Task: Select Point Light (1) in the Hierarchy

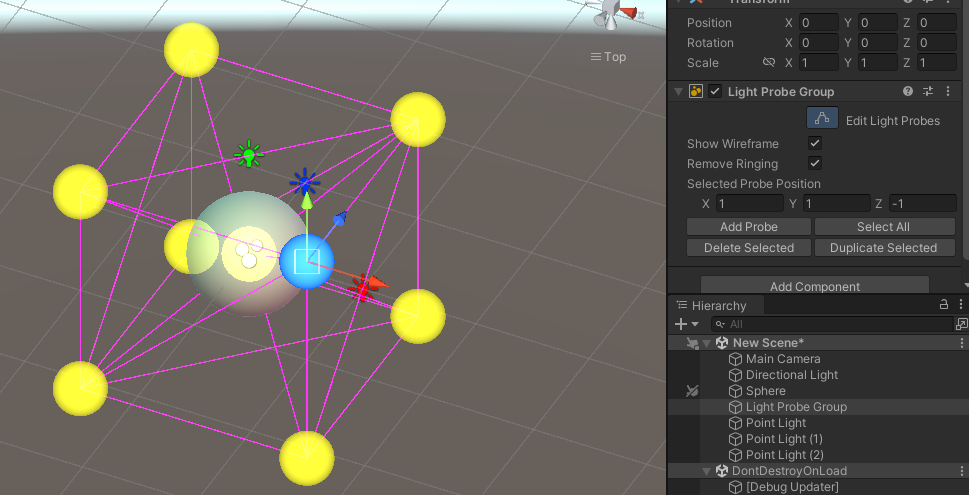Action: 784,439
